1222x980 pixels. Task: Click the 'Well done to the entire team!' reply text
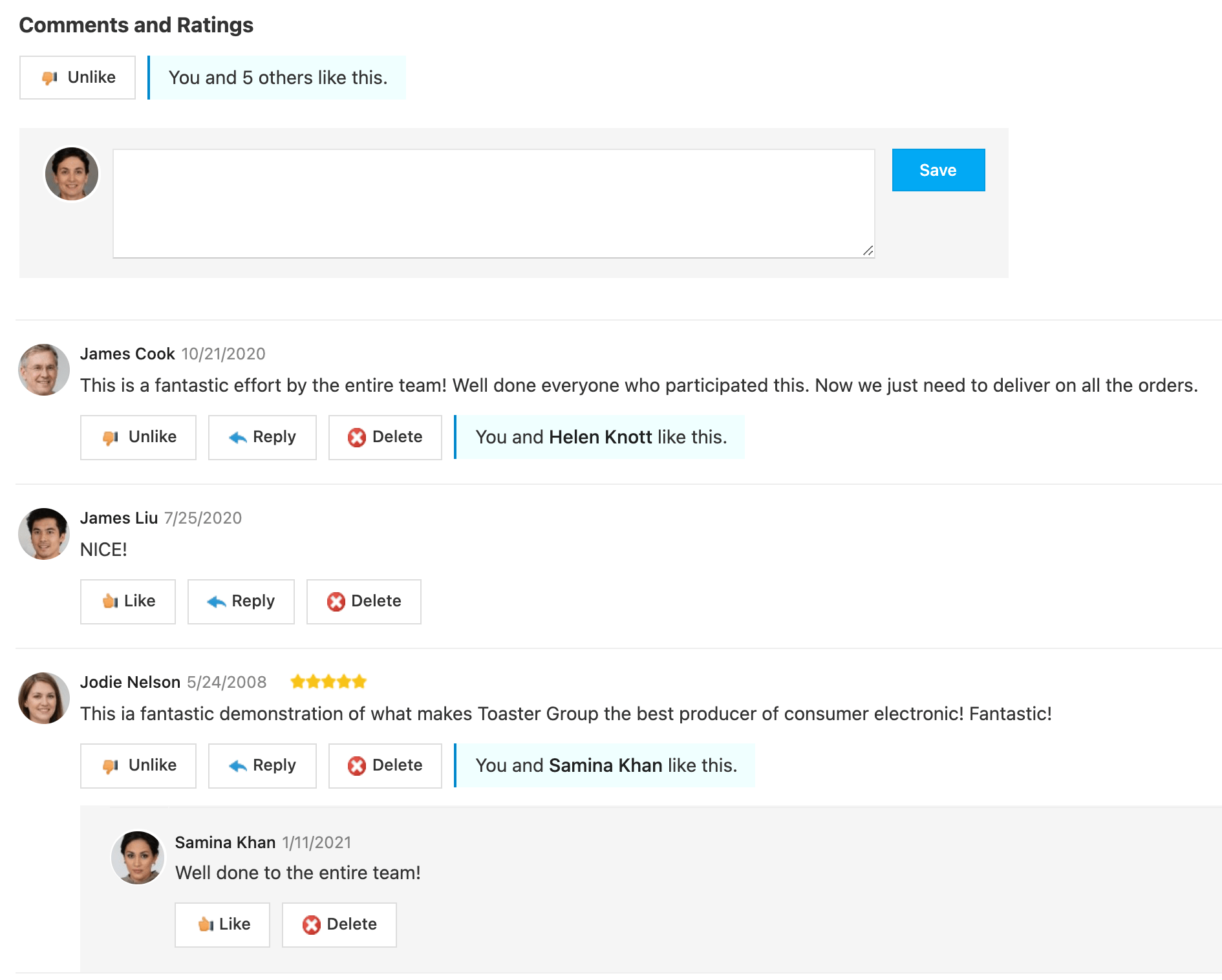298,873
